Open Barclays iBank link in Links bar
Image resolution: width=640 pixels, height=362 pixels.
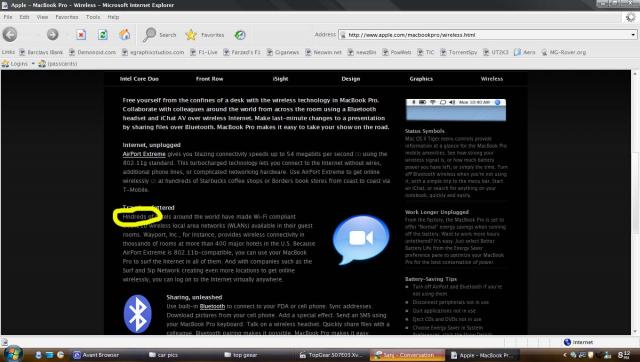point(41,52)
